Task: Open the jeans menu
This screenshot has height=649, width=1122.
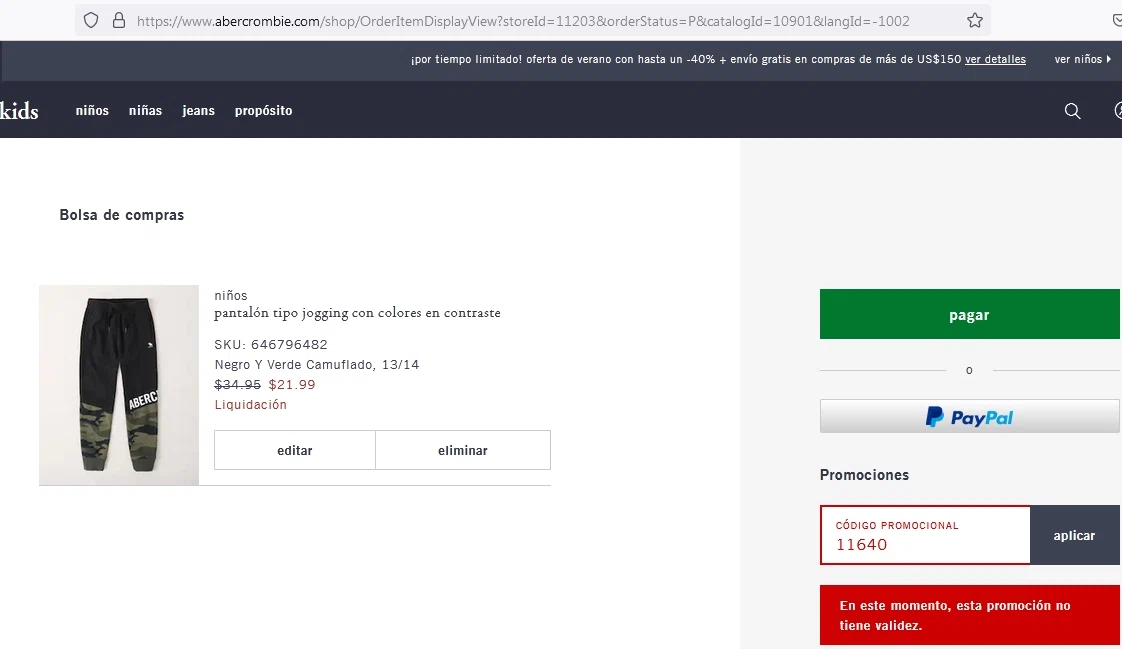Action: pyautogui.click(x=198, y=111)
